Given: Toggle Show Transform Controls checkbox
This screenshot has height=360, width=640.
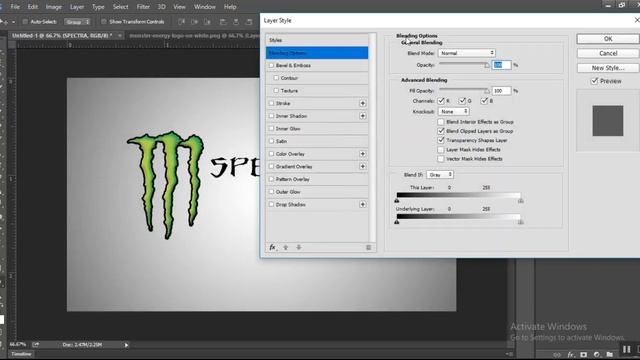Looking at the screenshot, I should 104,22.
